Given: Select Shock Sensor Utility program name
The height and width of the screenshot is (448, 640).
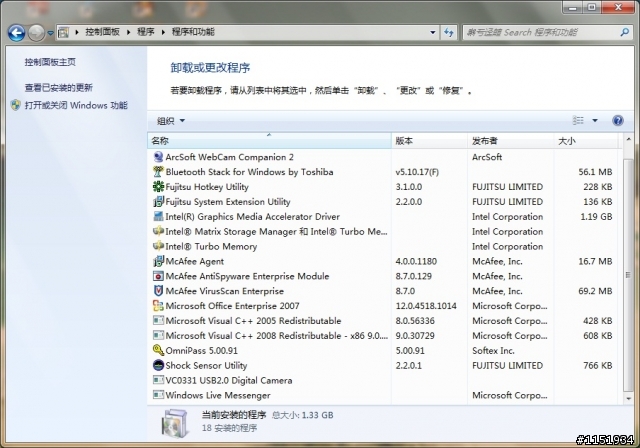Looking at the screenshot, I should [x=206, y=365].
